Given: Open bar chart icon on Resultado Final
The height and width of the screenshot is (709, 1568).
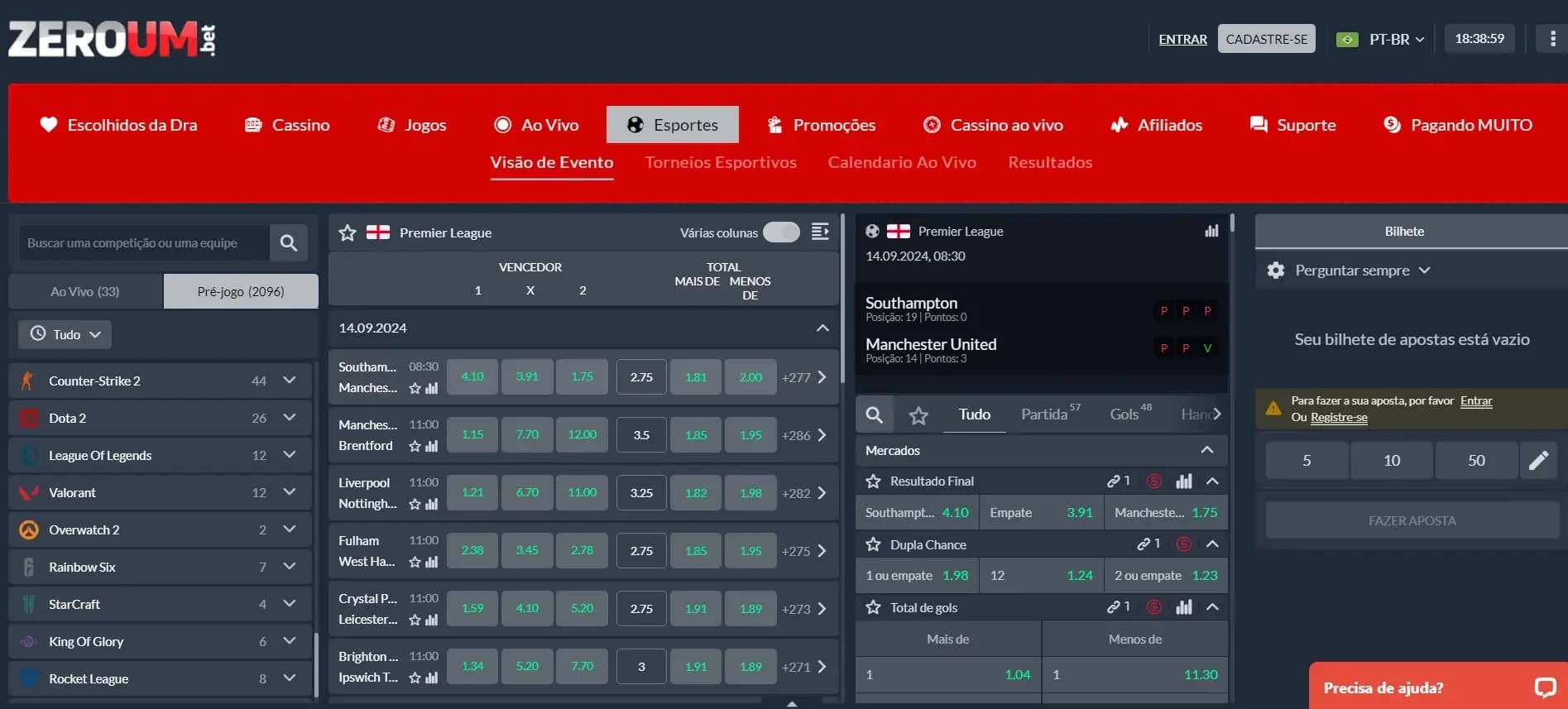Looking at the screenshot, I should [x=1184, y=481].
